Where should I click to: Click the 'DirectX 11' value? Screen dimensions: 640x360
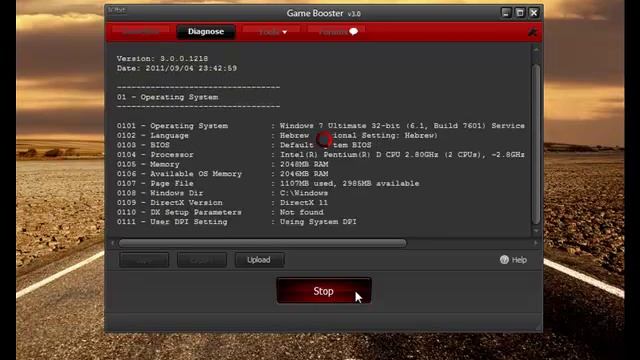click(x=304, y=202)
